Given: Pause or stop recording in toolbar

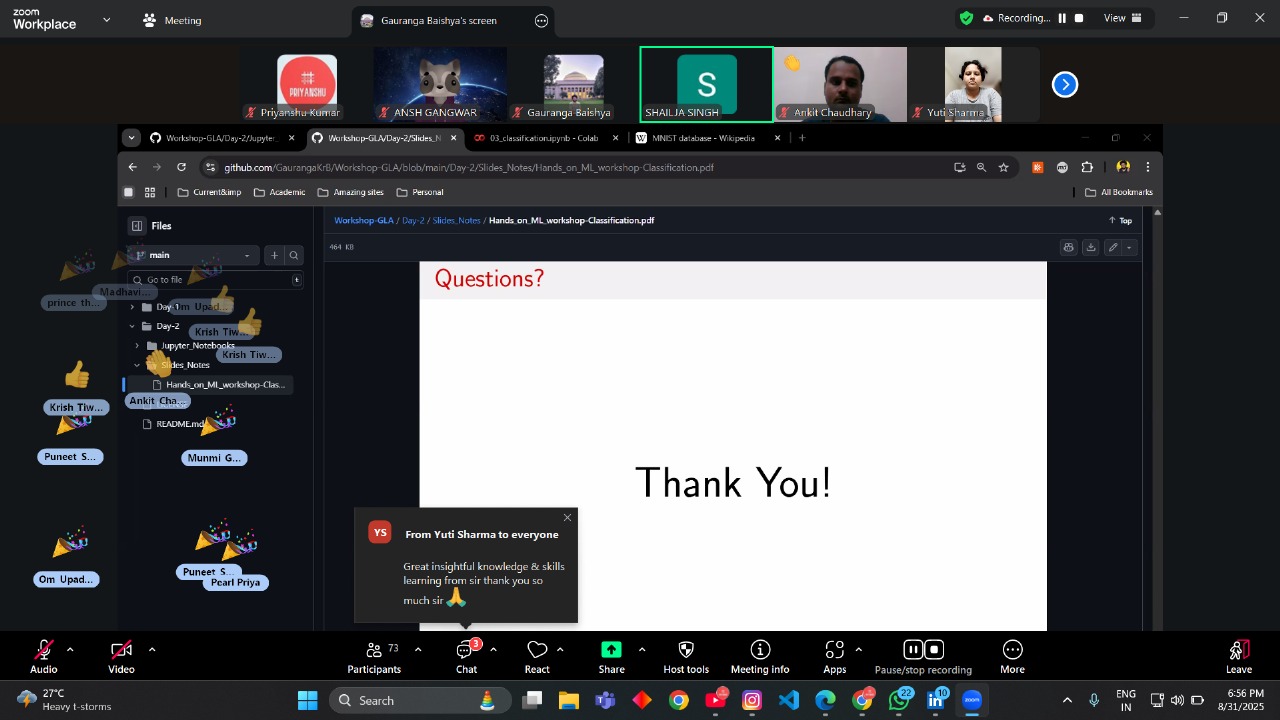Looking at the screenshot, I should 923,657.
